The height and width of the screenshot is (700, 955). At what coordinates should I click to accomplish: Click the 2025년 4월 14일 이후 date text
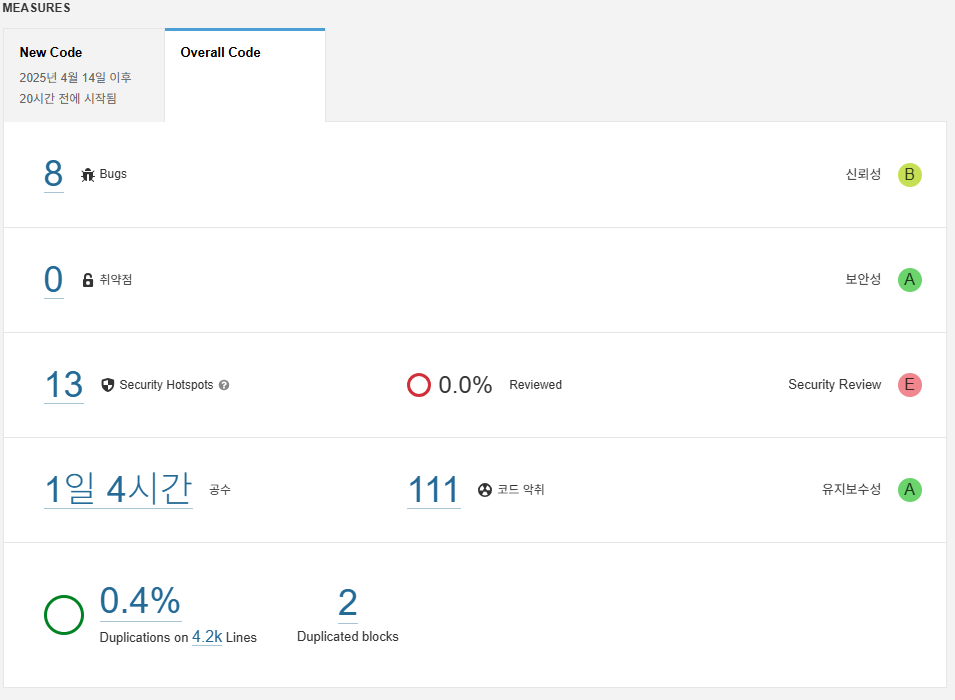[x=76, y=77]
